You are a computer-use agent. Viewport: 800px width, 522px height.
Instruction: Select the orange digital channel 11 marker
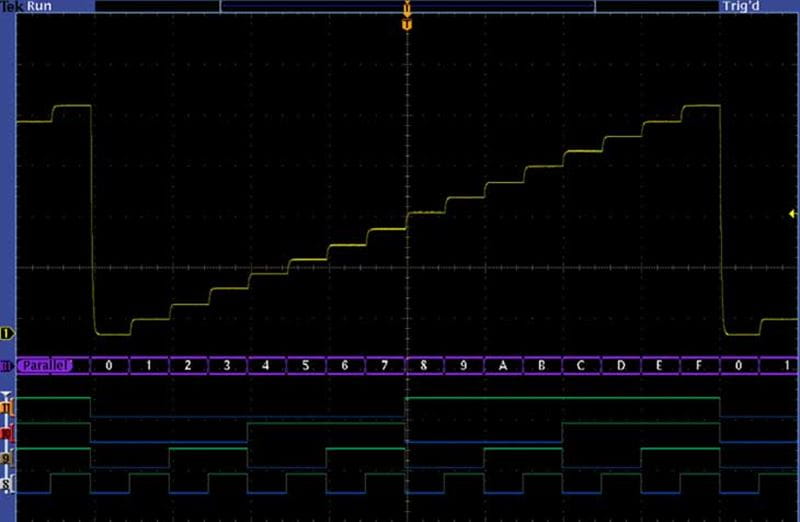8,407
